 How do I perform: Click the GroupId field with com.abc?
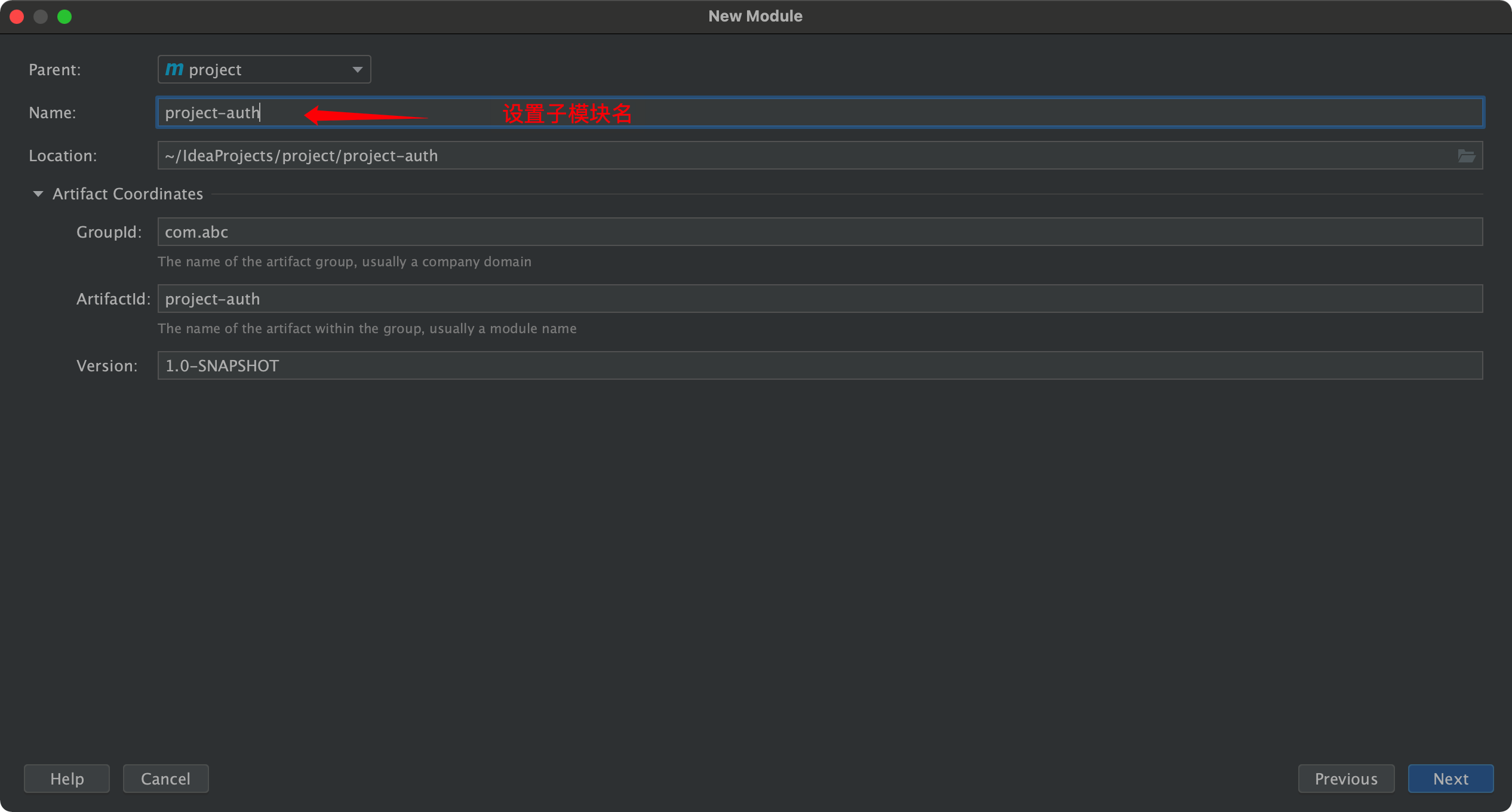click(x=819, y=232)
